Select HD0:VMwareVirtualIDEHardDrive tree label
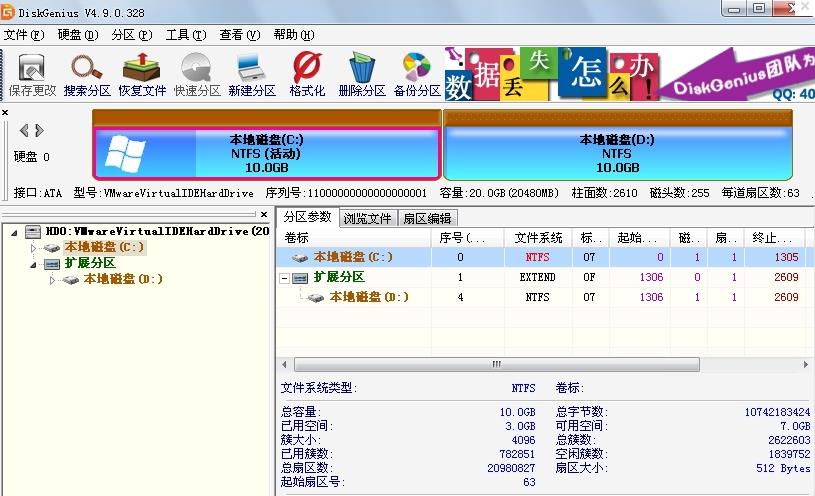 [x=158, y=231]
